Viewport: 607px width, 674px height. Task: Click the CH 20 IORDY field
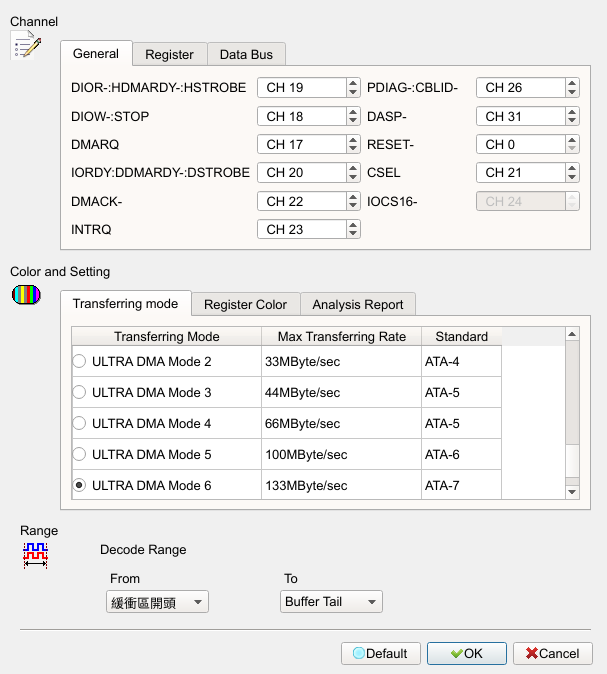302,172
